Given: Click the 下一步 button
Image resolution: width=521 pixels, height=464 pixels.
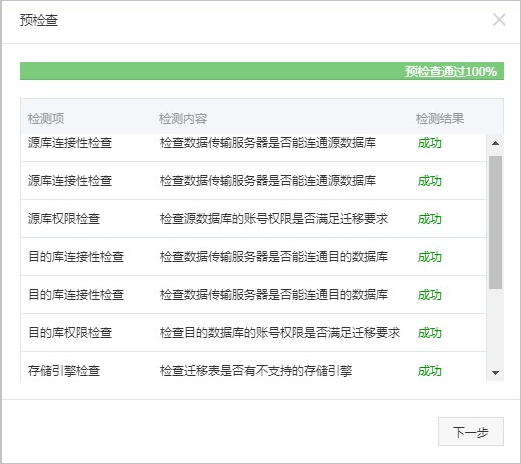Looking at the screenshot, I should coord(471,431).
